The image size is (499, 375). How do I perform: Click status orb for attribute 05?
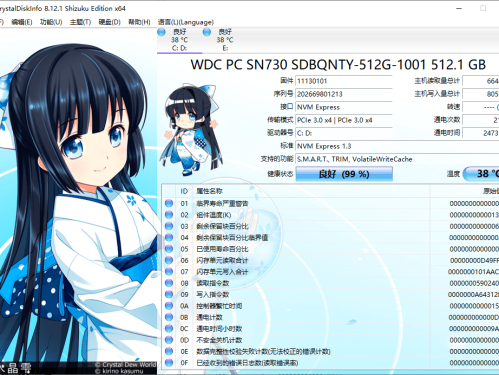pyautogui.click(x=169, y=249)
